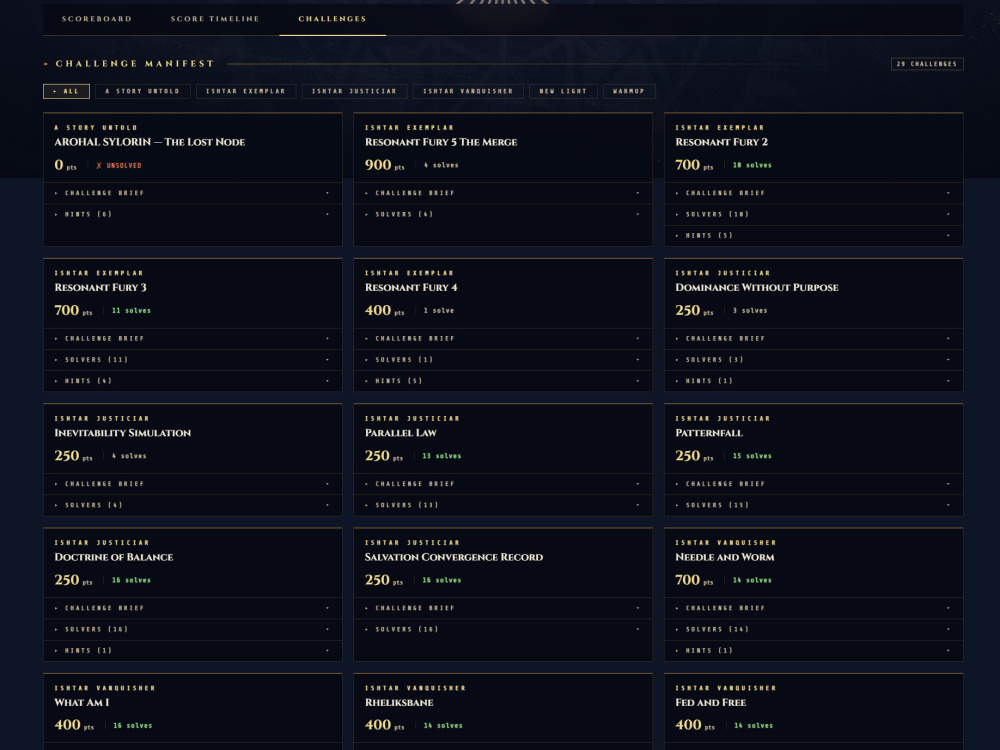This screenshot has height=750, width=1000.
Task: Expand Challenge Brief for Resonant Fury 3
Action: (x=193, y=339)
